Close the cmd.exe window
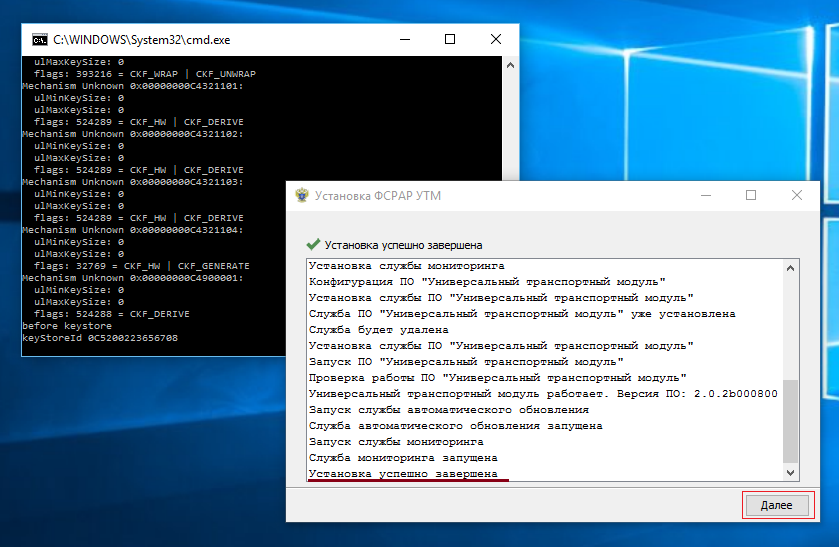The height and width of the screenshot is (547, 839). coord(496,40)
